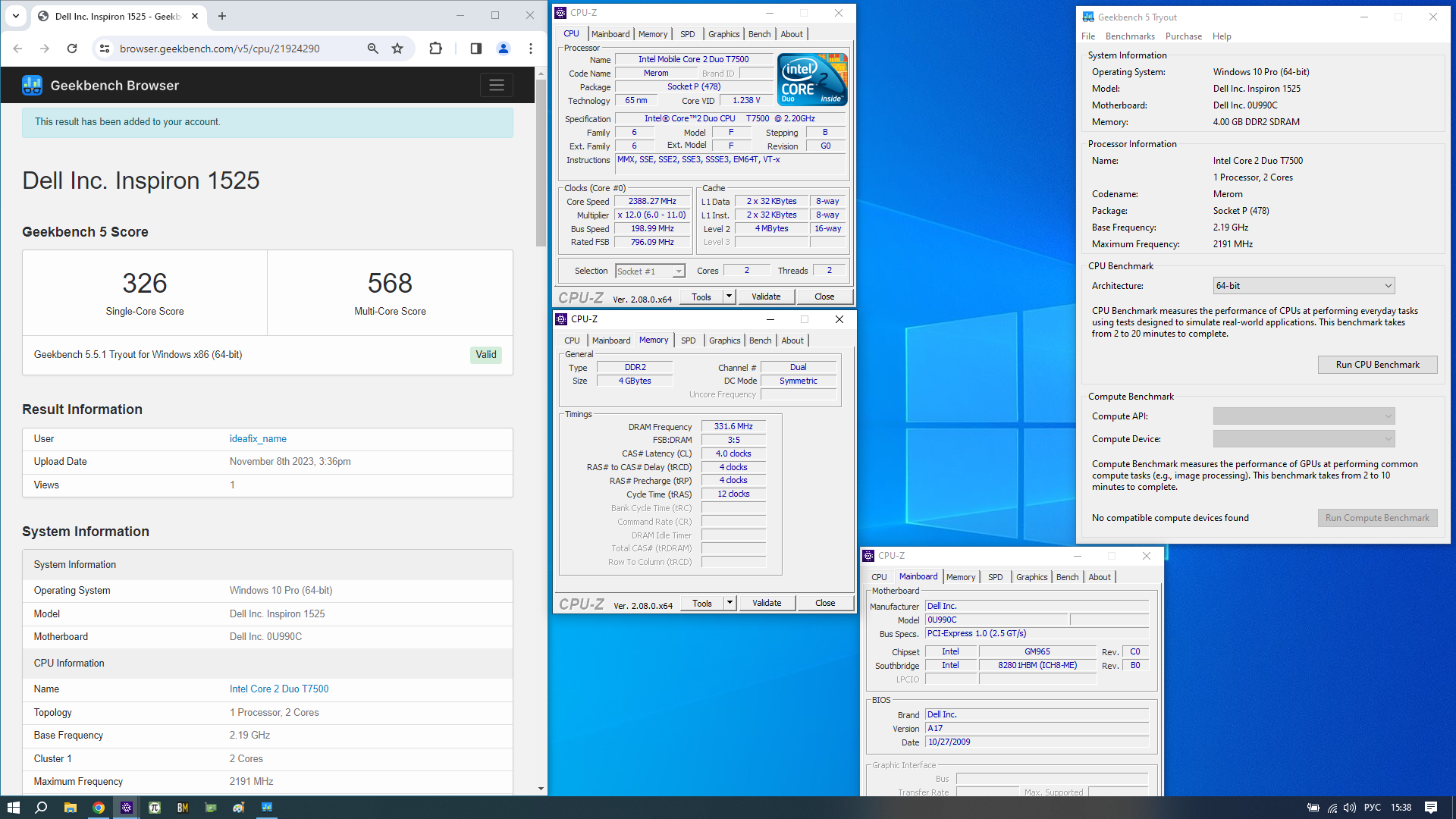Close the Dell Inc. Inspiron 1525 tab
Viewport: 1456px width, 819px height.
pyautogui.click(x=195, y=16)
